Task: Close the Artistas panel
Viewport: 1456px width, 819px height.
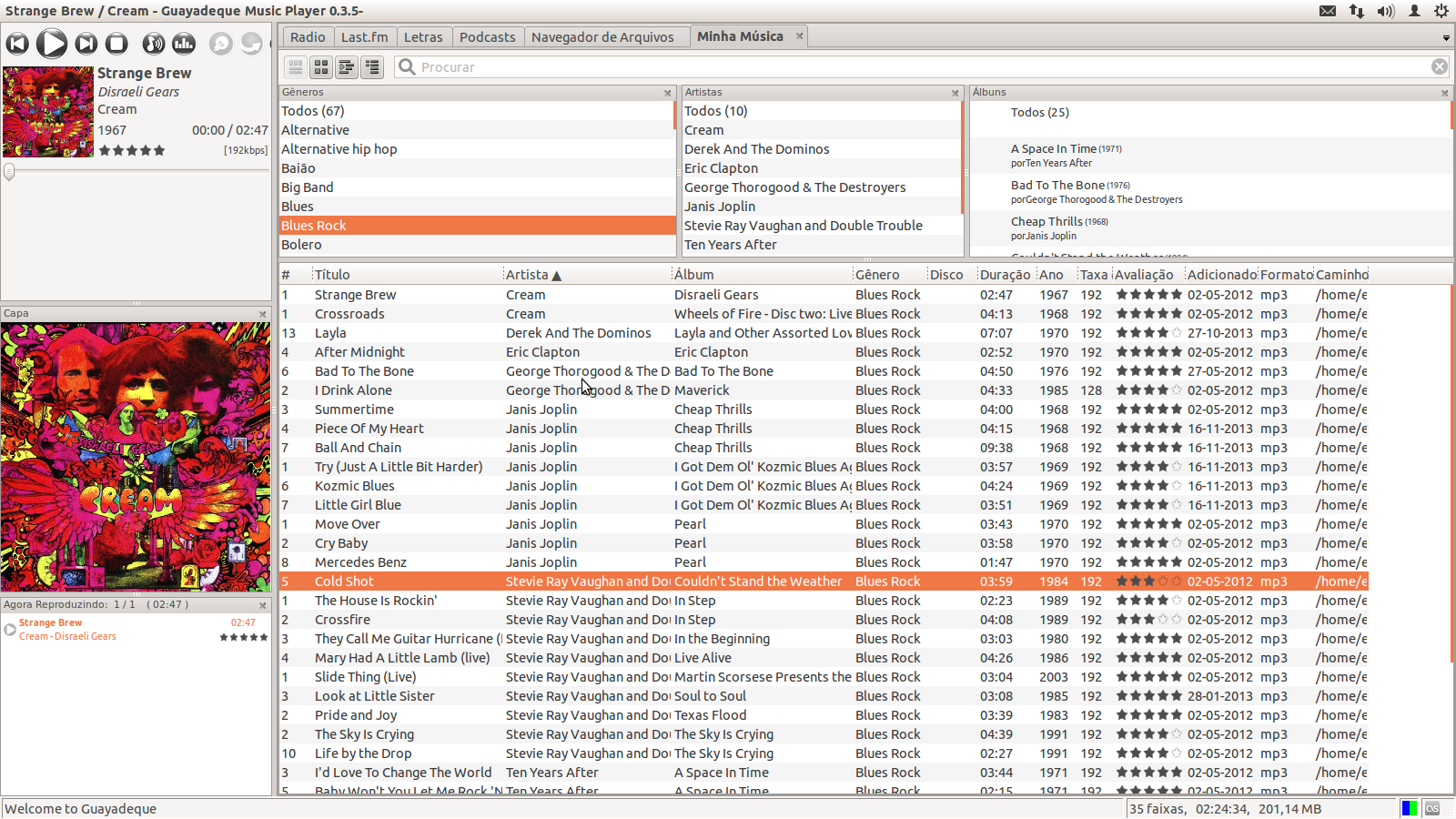Action: (x=955, y=93)
